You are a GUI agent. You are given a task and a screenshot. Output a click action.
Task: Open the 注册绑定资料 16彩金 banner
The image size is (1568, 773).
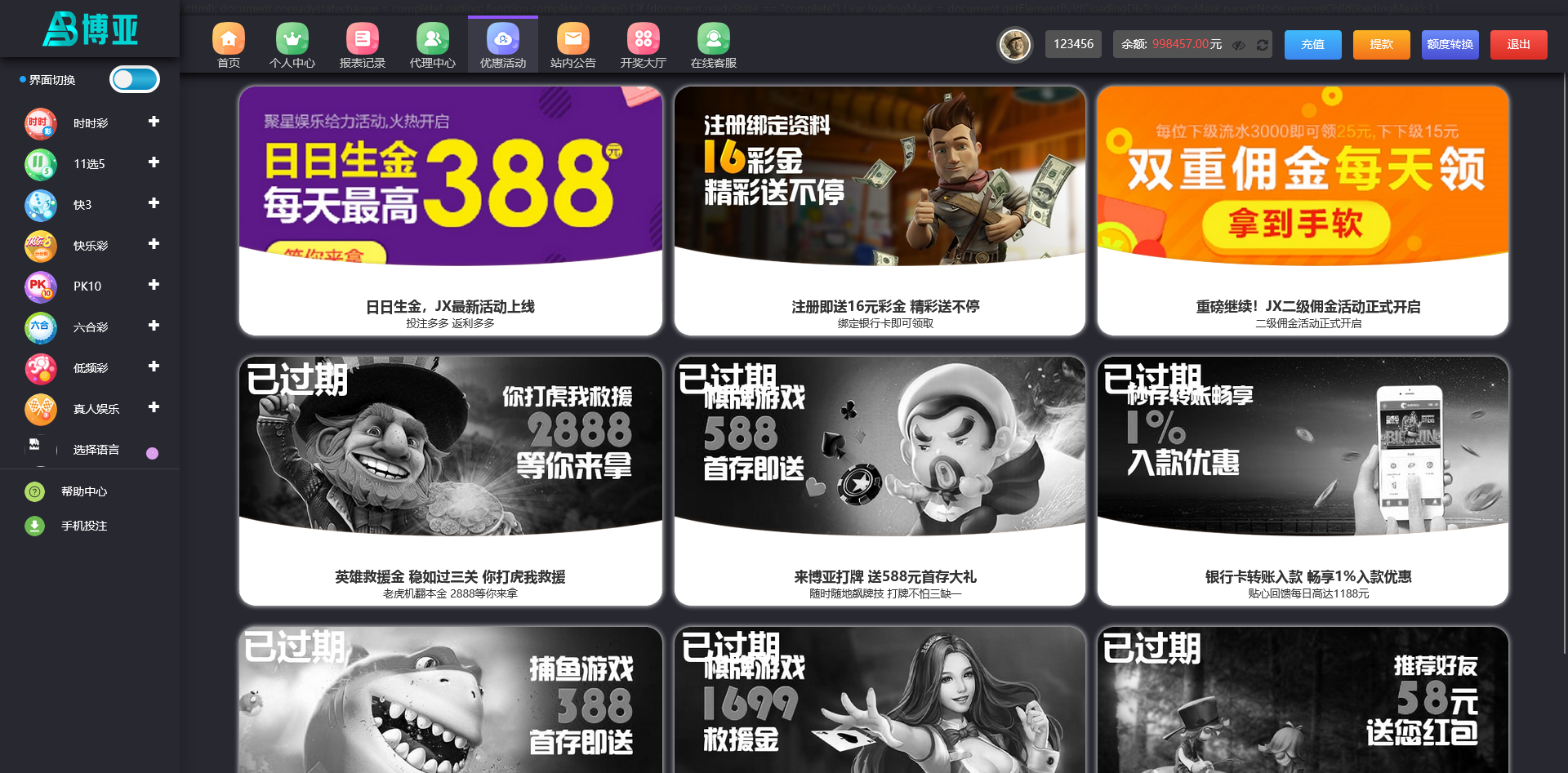point(880,175)
